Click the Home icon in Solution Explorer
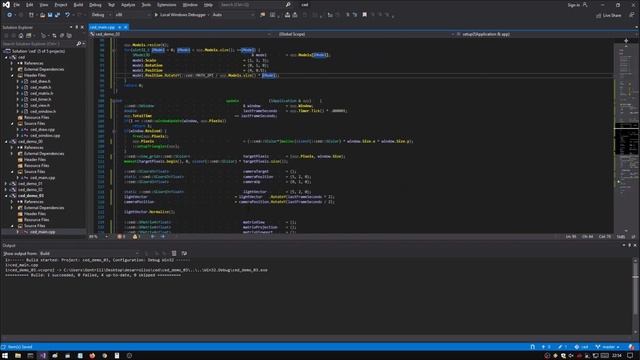 click(21, 36)
